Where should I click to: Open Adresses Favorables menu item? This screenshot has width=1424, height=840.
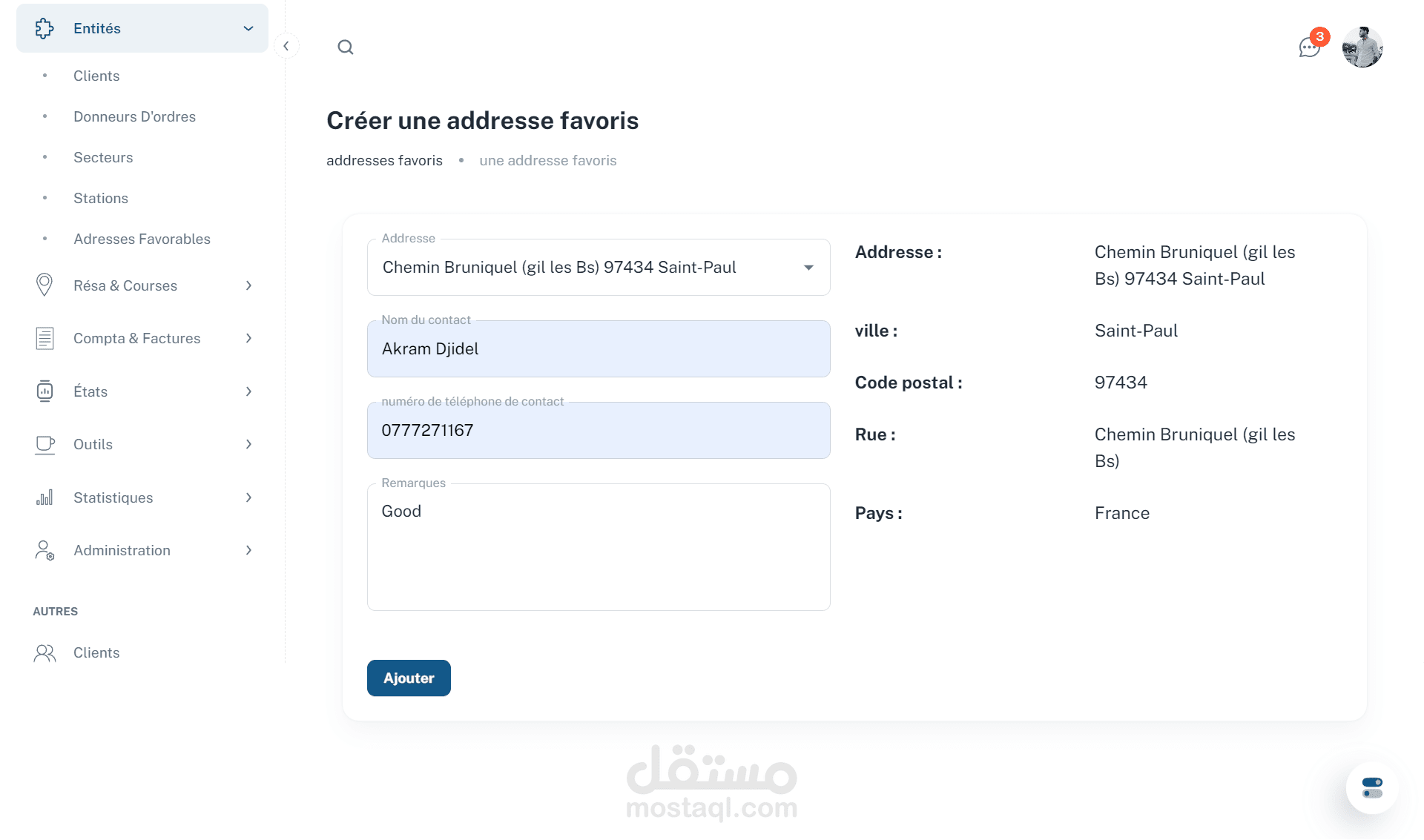point(142,239)
